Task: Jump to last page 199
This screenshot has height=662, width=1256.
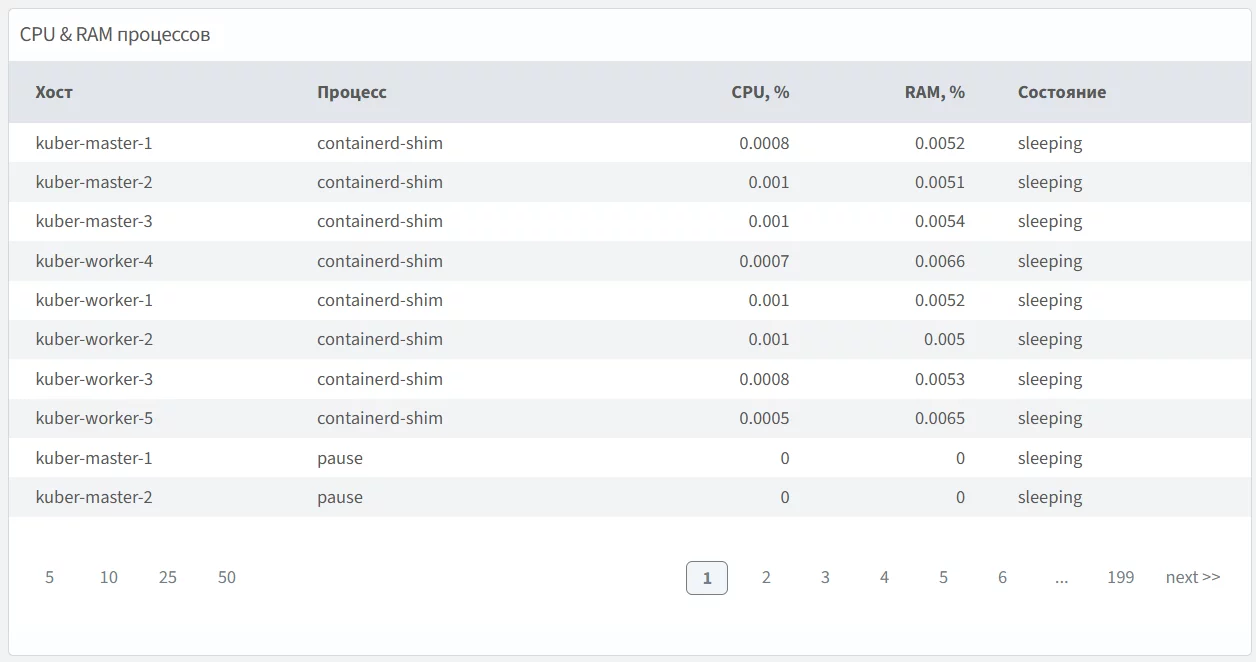Action: (x=1120, y=577)
